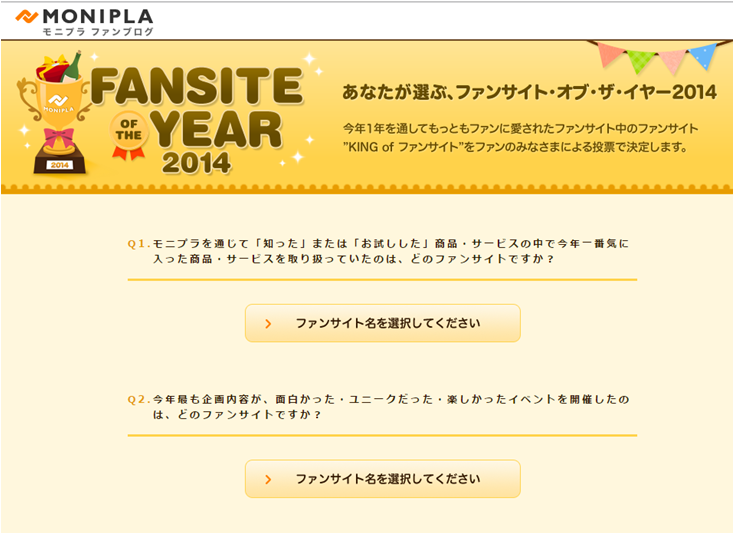Open the Q2 fansite name selector
The height and width of the screenshot is (534, 734).
[382, 479]
